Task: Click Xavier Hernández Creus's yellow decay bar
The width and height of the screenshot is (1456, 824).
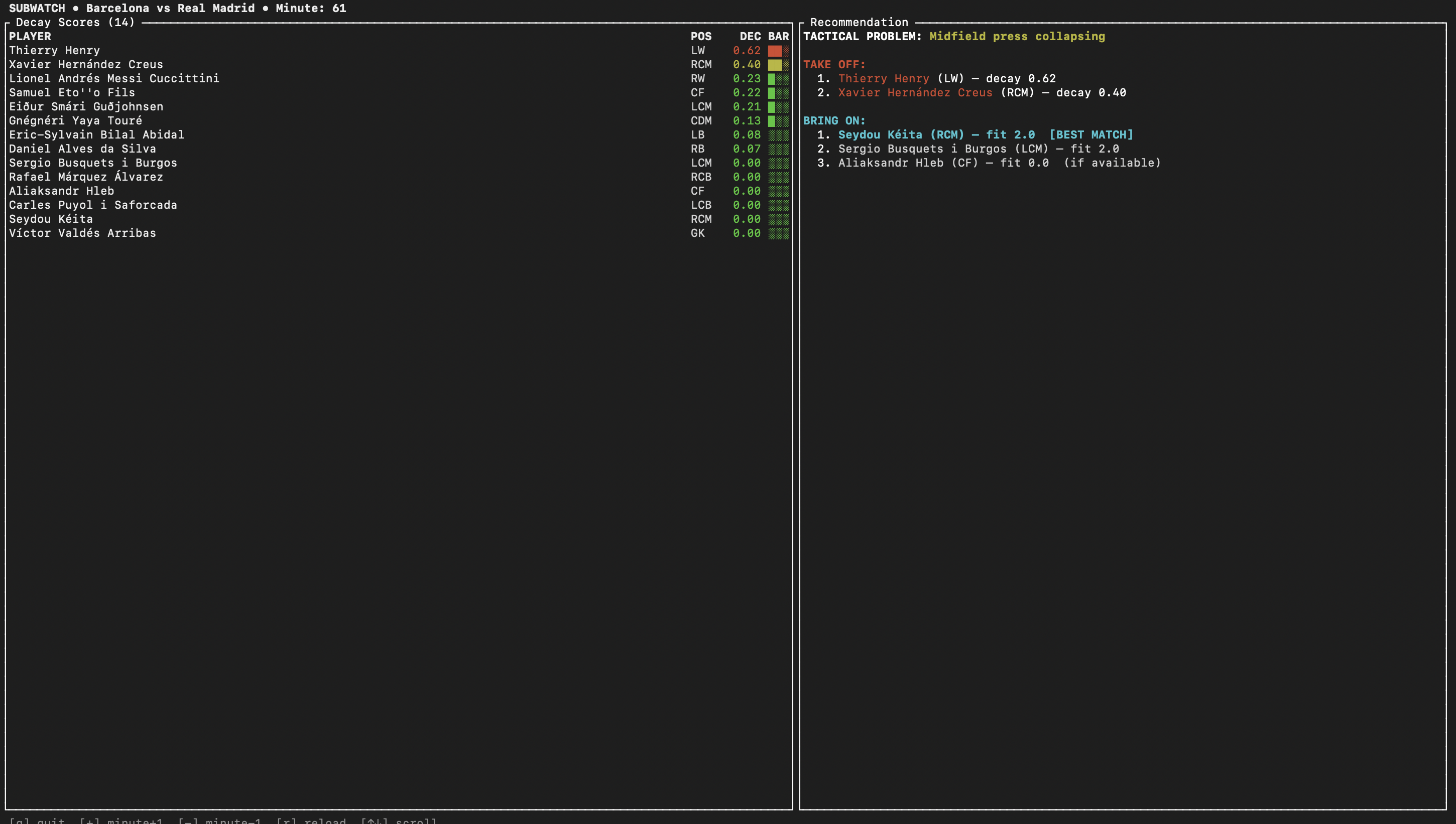Action: click(778, 65)
